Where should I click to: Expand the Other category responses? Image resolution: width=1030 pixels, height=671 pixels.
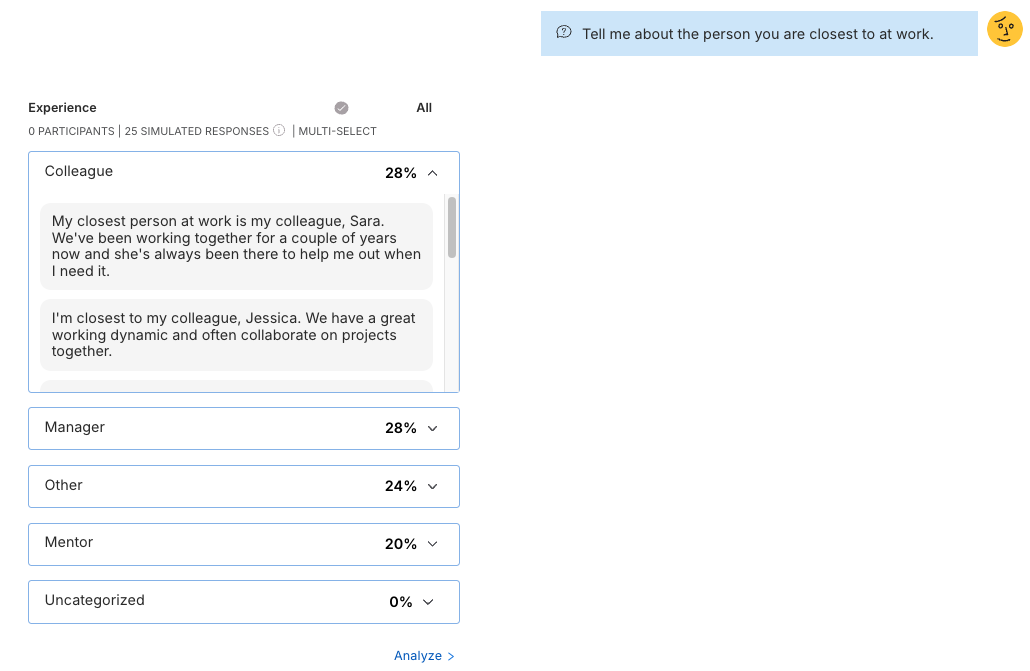(432, 486)
